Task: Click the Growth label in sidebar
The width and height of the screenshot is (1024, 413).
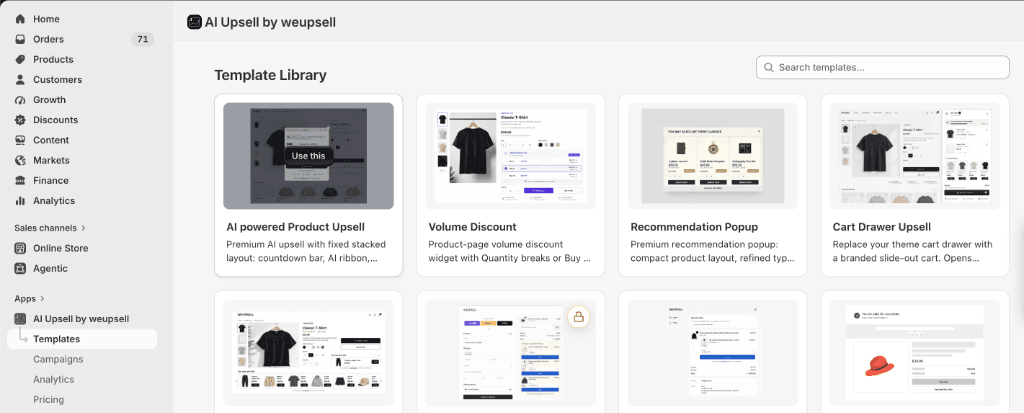Action: (50, 100)
